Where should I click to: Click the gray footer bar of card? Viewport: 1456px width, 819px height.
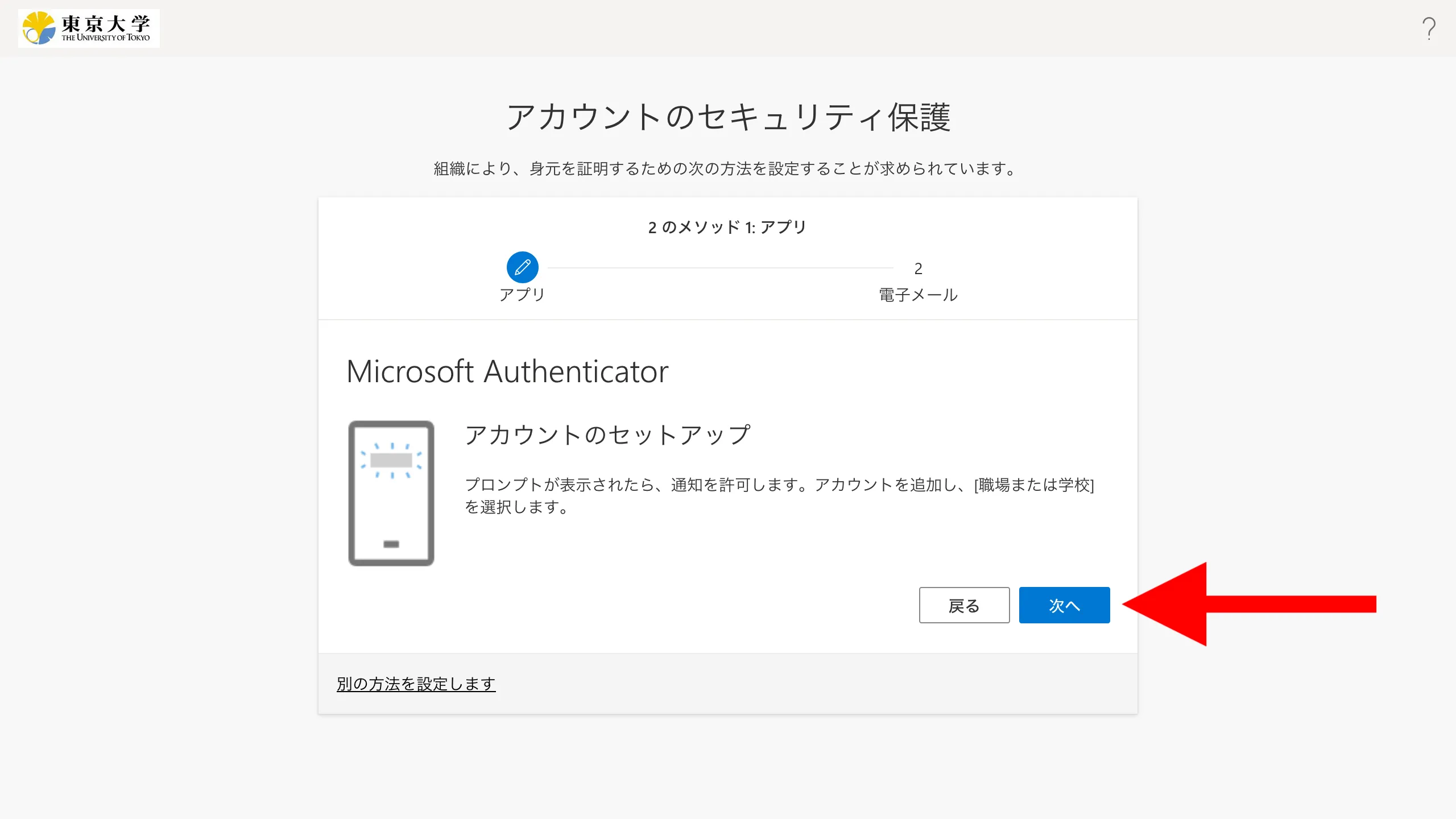pyautogui.click(x=796, y=684)
